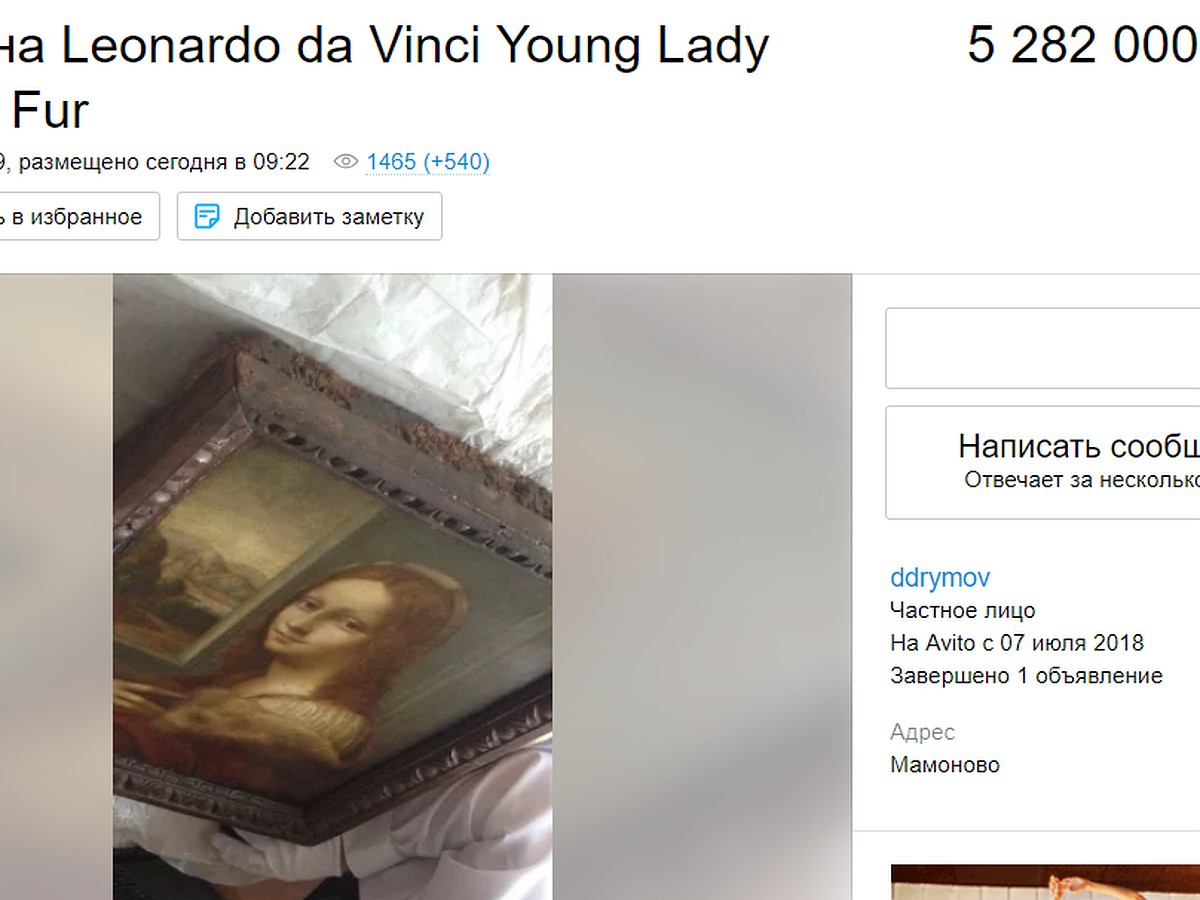Click the blurred left side of the photo gallery
Screen dimensions: 1200x900
(x=56, y=587)
